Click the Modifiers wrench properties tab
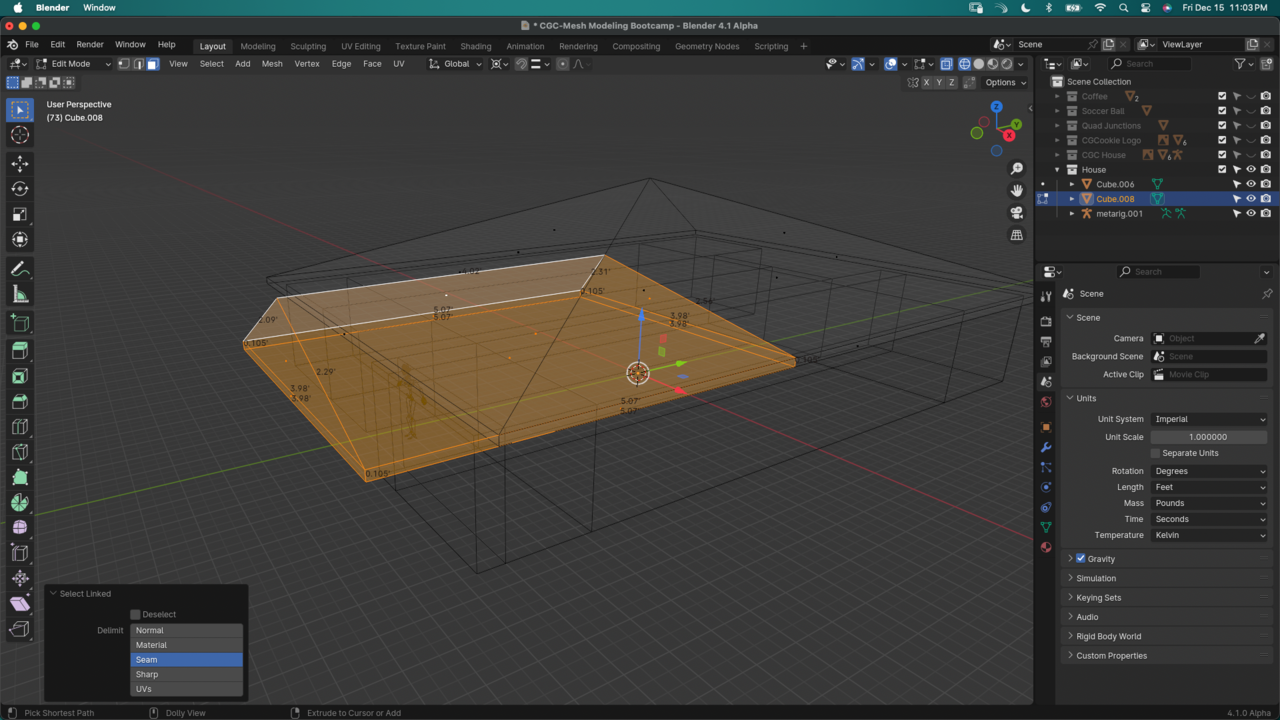Screen dimensions: 1280x720 (1046, 447)
